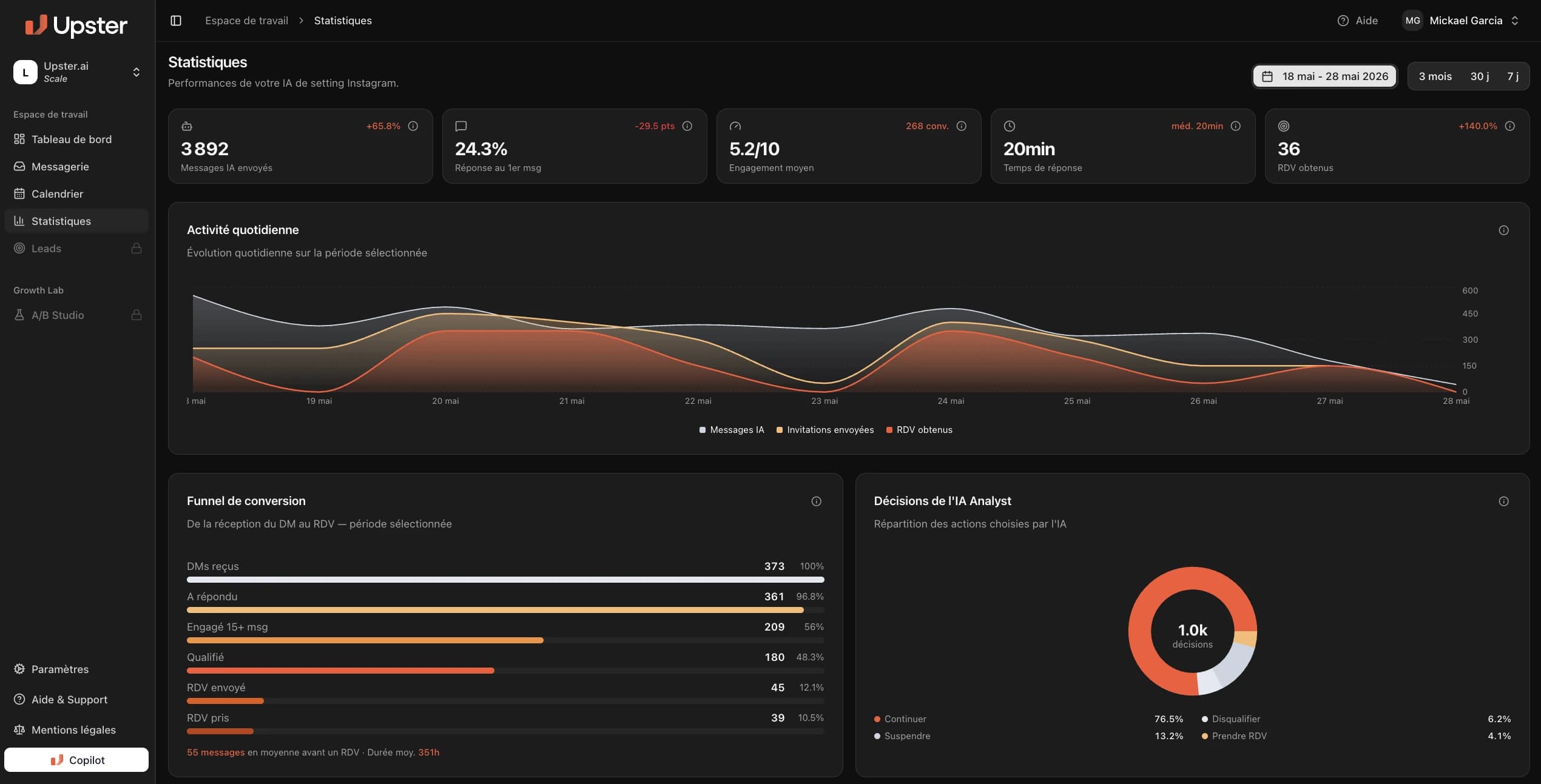This screenshot has height=784, width=1541.
Task: Open the locked Leads item
Action: [x=76, y=248]
